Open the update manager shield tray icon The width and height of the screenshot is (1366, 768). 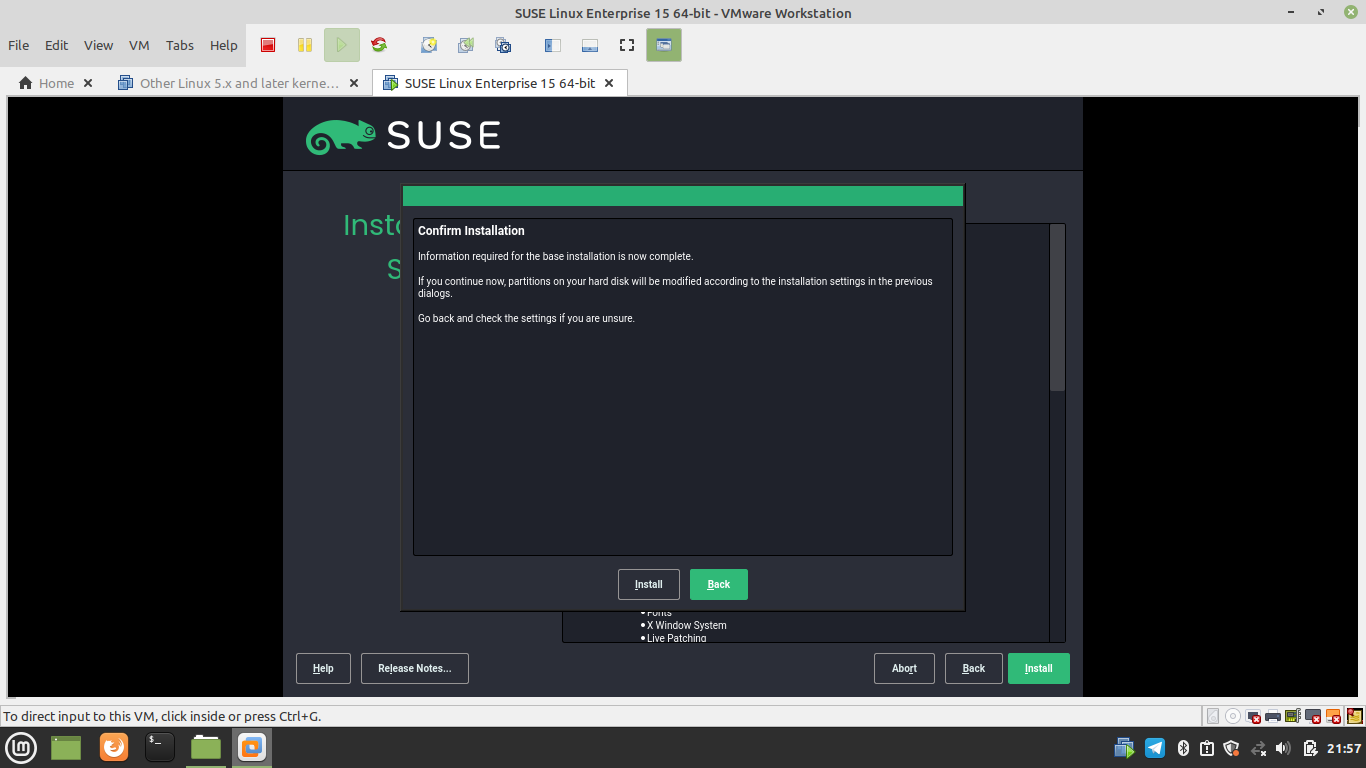point(1231,748)
